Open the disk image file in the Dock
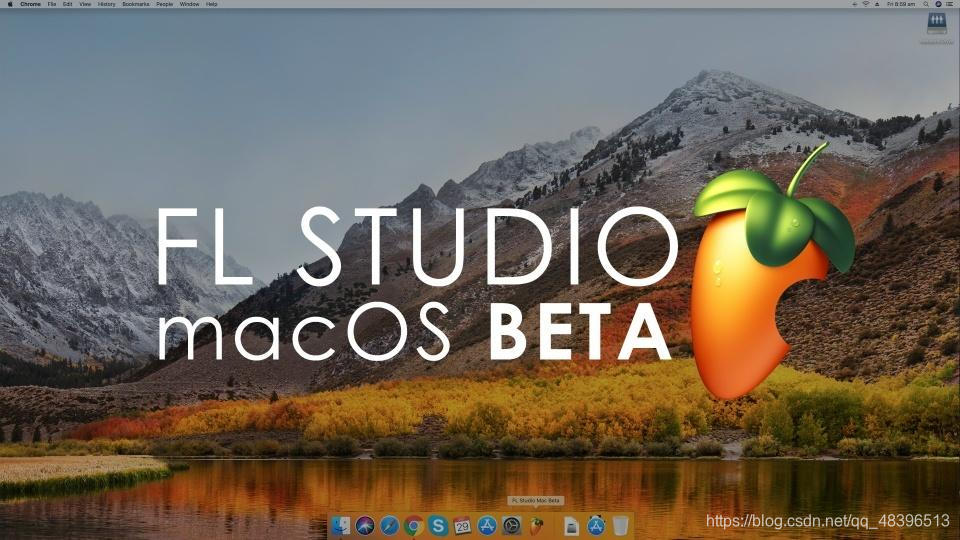The width and height of the screenshot is (960, 540). [x=571, y=526]
